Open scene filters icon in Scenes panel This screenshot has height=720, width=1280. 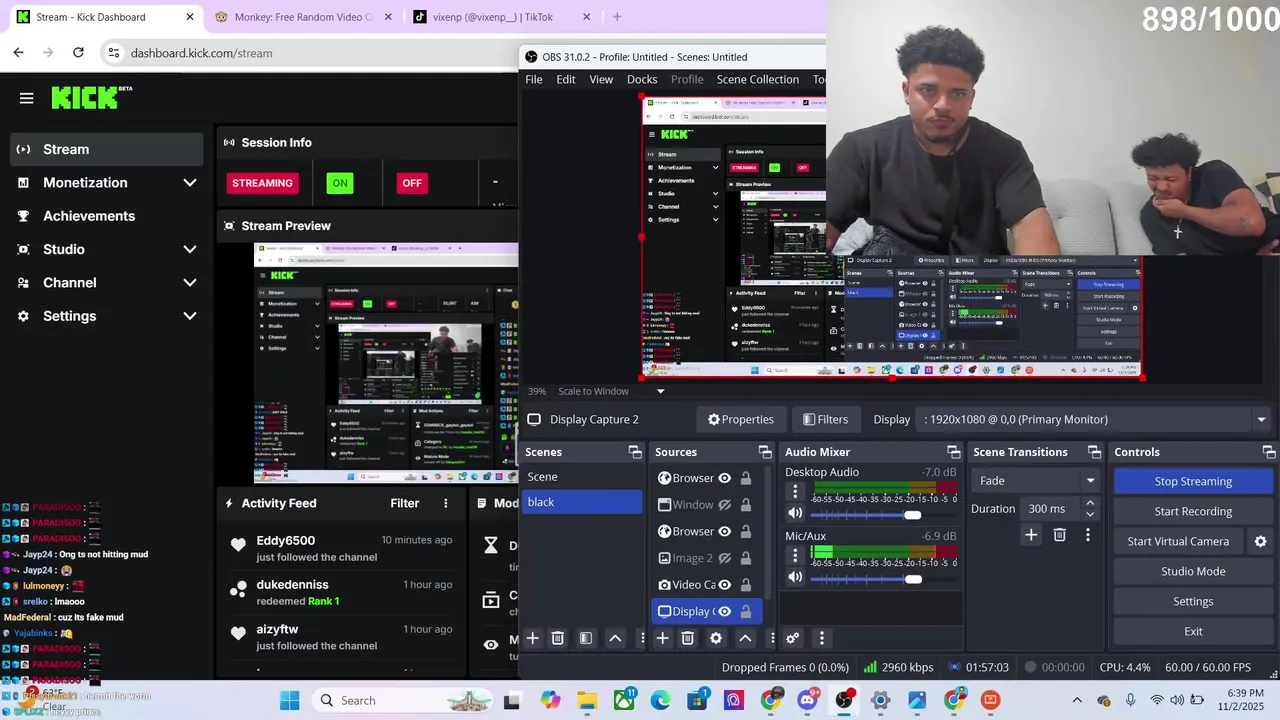point(586,638)
